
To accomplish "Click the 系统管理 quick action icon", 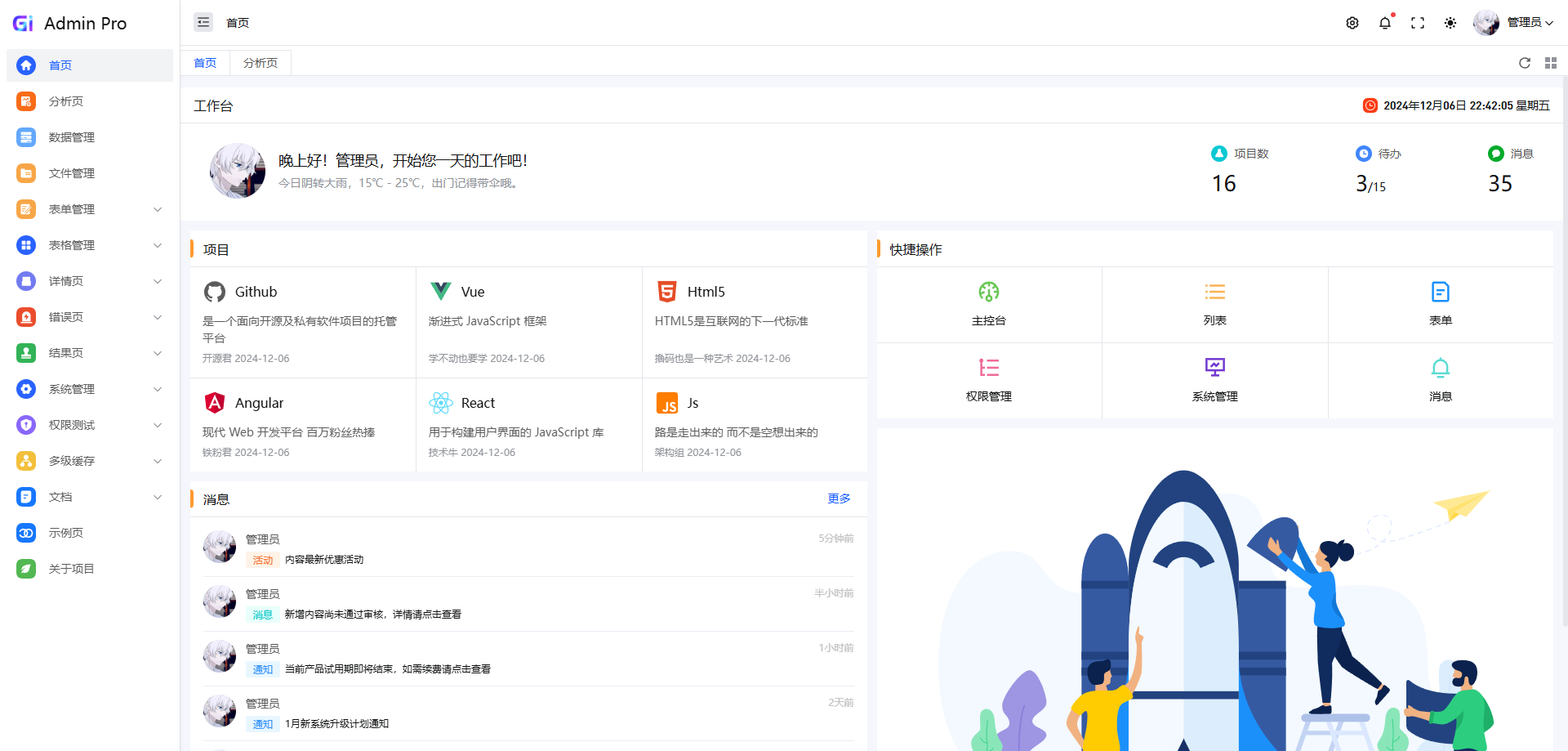I will tap(1215, 368).
